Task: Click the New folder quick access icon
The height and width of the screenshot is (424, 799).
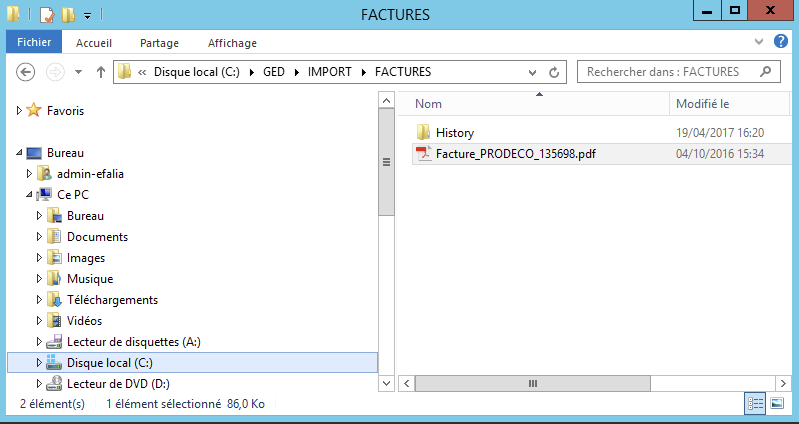Action: (68, 15)
